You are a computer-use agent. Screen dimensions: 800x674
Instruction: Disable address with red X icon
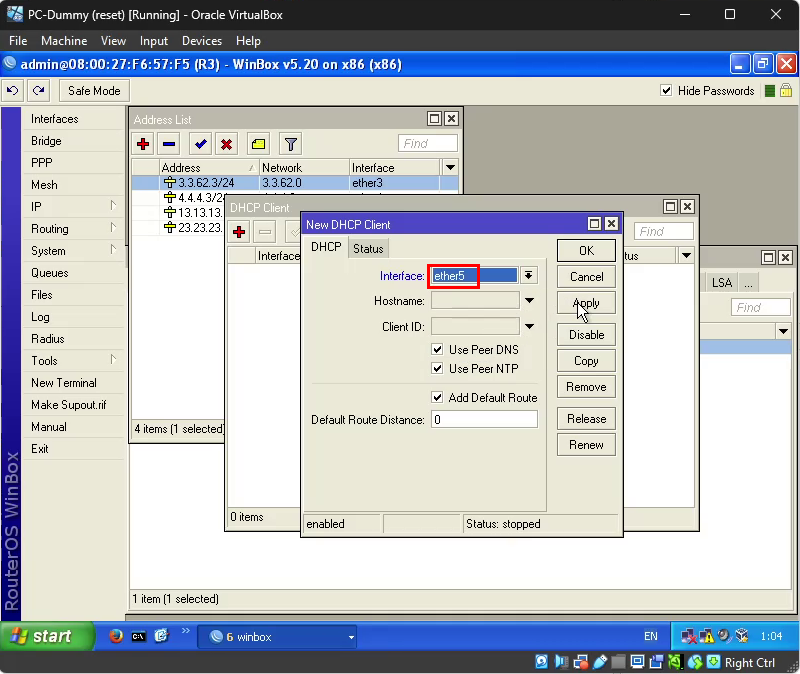[x=227, y=144]
